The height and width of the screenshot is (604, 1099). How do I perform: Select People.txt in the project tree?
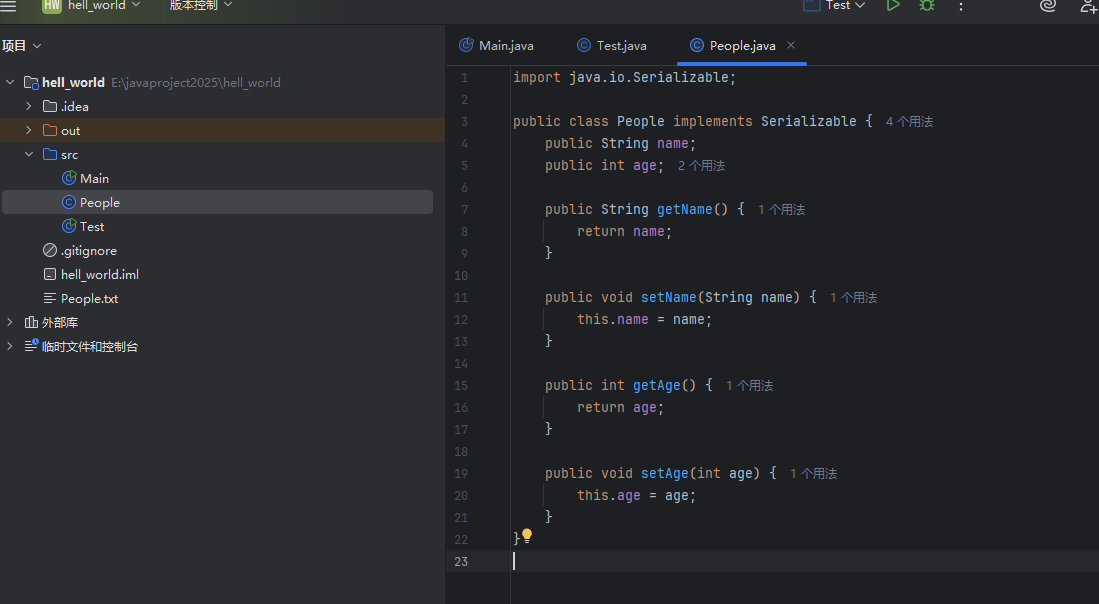(89, 298)
